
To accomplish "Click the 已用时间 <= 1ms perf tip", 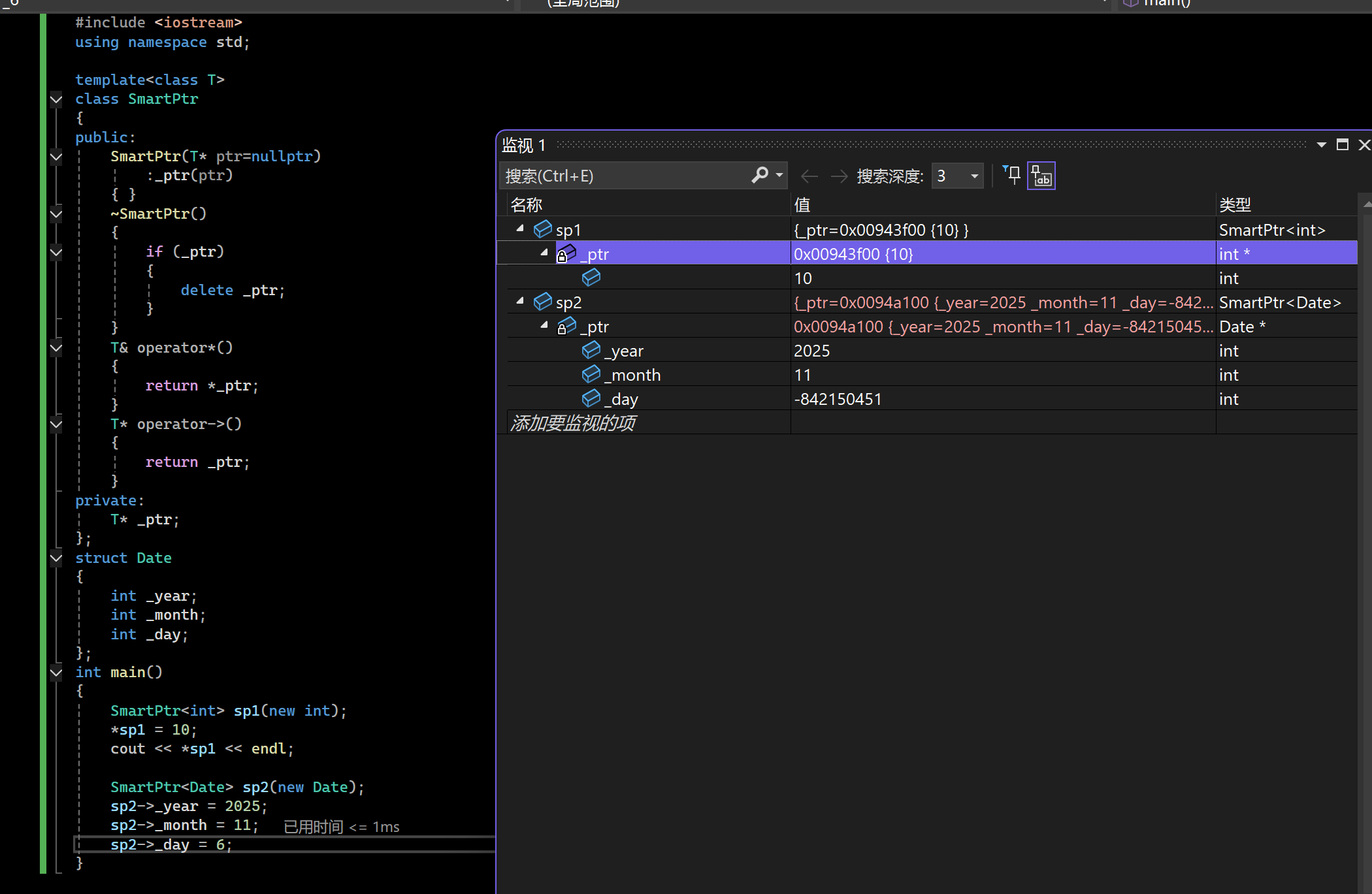I will pyautogui.click(x=342, y=827).
